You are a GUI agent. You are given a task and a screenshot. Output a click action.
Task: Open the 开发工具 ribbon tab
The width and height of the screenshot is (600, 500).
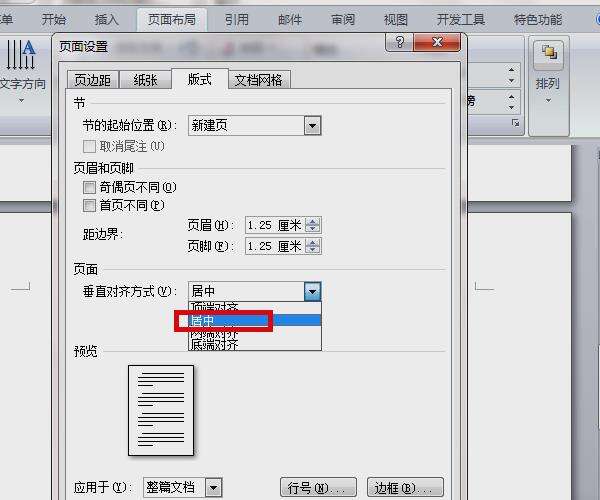coord(461,20)
